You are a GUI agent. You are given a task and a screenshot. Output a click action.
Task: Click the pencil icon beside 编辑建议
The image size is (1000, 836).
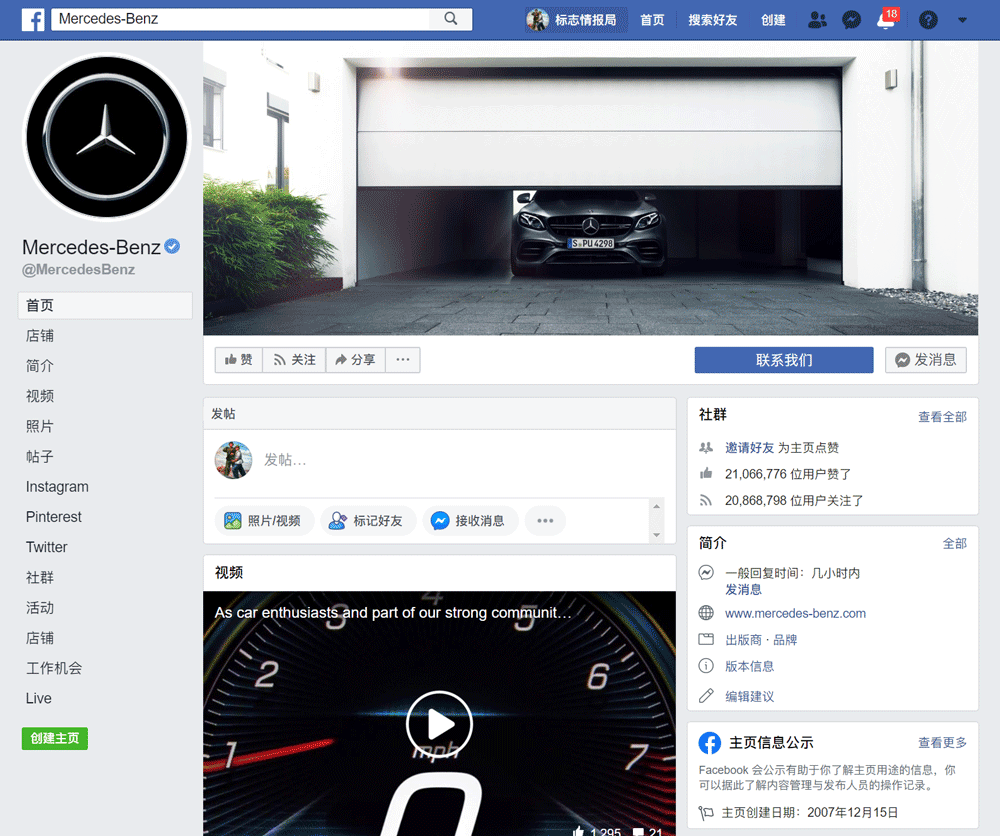click(x=706, y=696)
